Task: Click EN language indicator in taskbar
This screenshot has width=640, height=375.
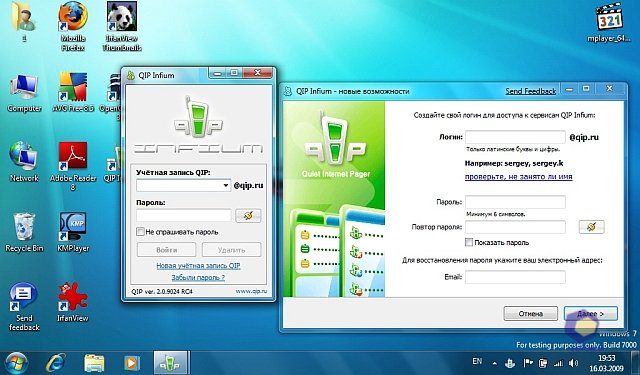Action: click(x=477, y=361)
